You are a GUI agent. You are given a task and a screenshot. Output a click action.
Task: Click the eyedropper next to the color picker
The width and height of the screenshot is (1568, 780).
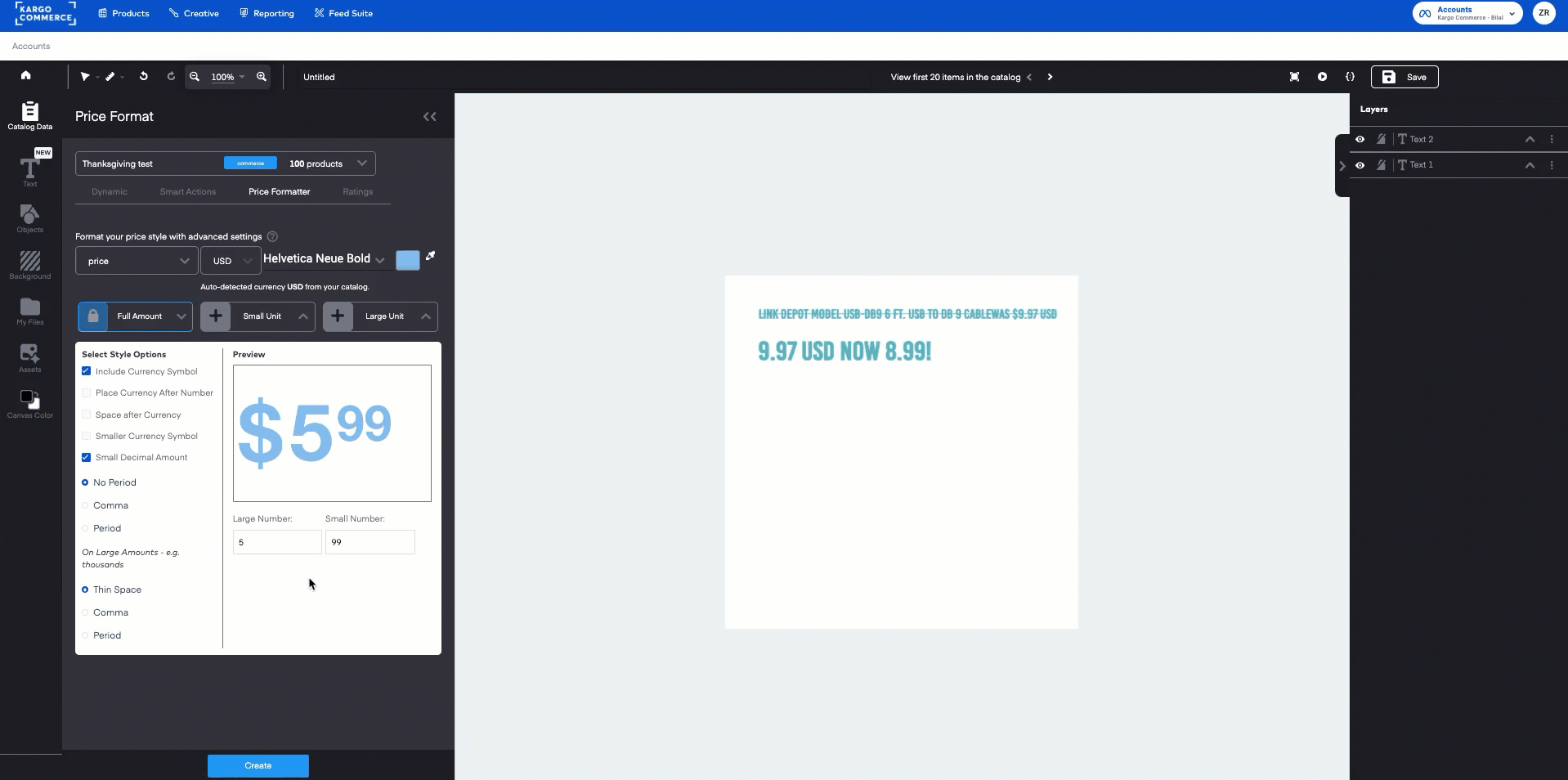[x=430, y=257]
